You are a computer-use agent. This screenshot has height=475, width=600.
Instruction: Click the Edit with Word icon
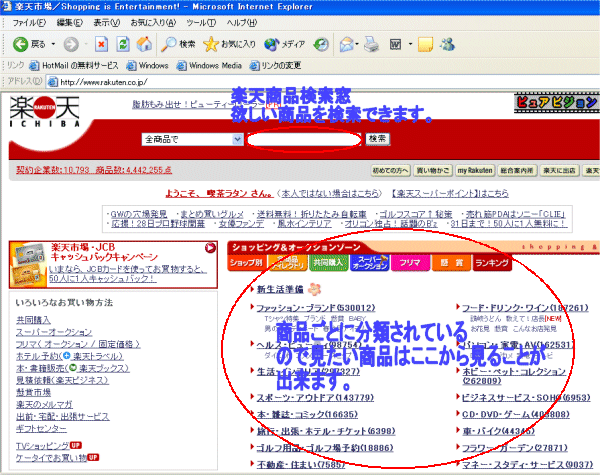[395, 44]
